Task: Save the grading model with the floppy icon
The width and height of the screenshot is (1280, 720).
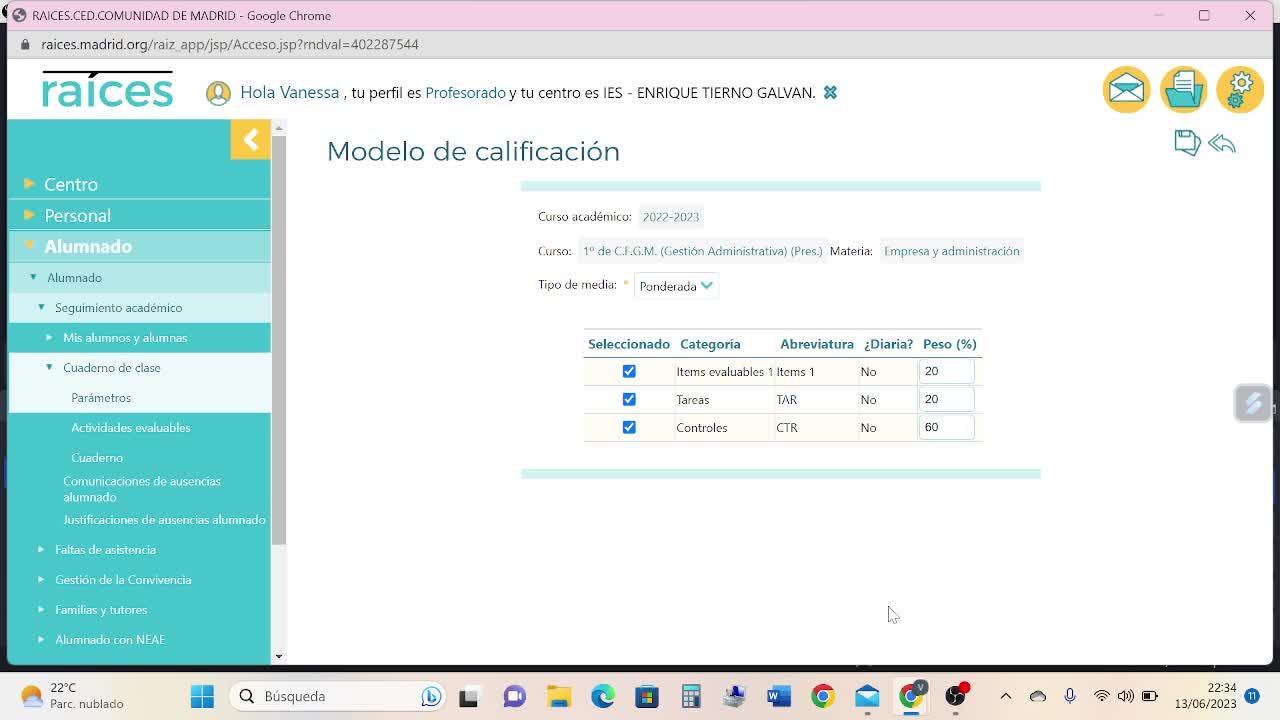Action: click(x=1187, y=143)
